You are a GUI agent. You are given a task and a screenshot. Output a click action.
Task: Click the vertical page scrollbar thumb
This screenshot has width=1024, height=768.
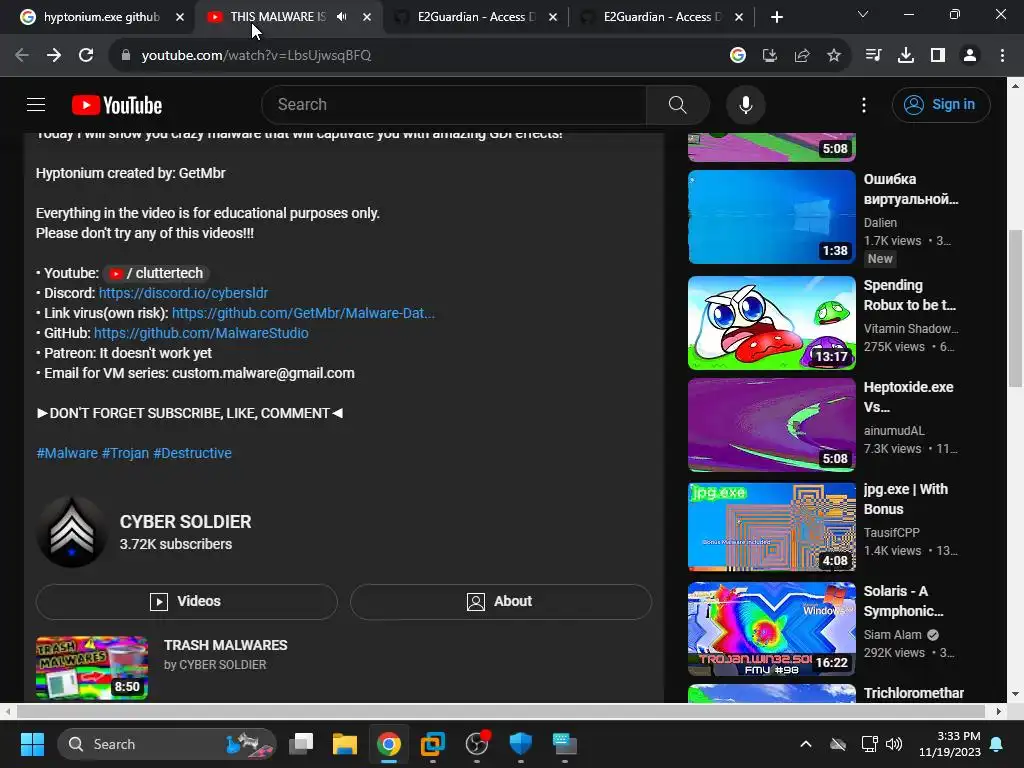pos(1016,308)
